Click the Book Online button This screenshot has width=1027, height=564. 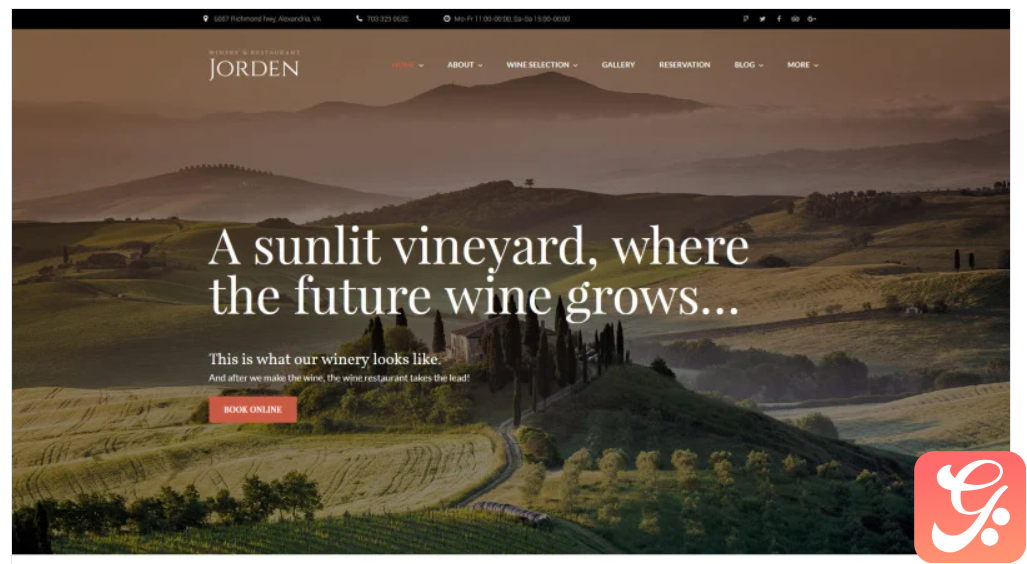(253, 409)
